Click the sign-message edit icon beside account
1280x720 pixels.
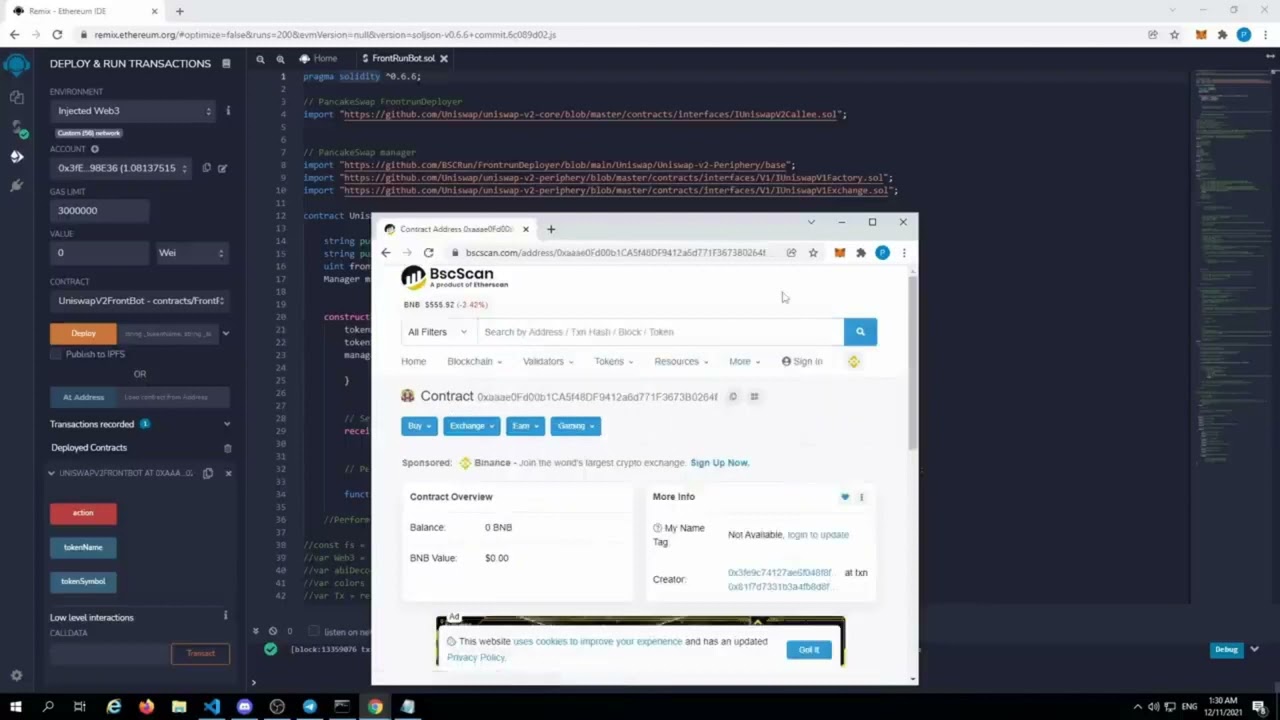[222, 168]
